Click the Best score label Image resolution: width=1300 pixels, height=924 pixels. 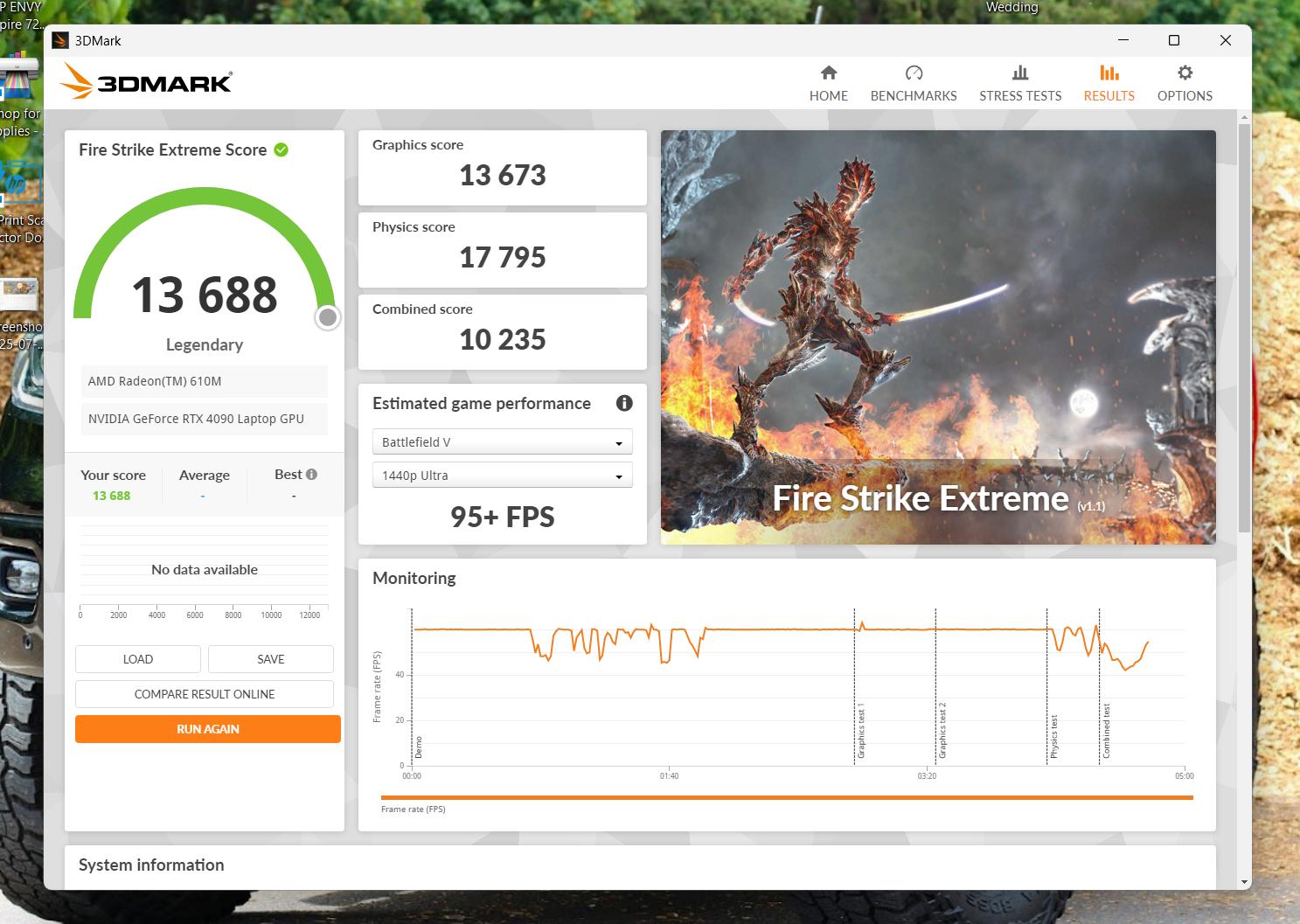[x=289, y=474]
